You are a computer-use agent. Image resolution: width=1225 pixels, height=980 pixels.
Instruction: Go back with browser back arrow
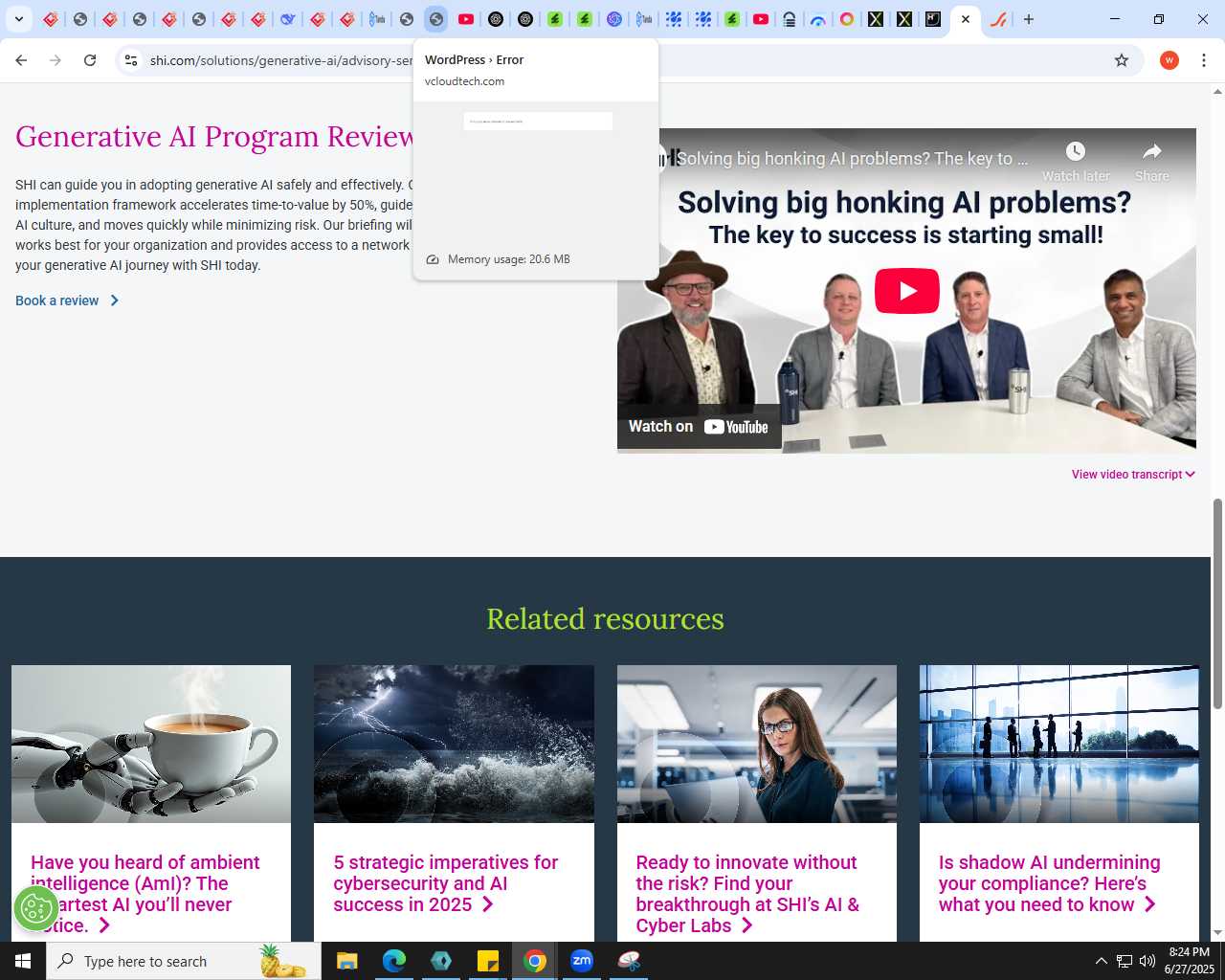(x=21, y=60)
